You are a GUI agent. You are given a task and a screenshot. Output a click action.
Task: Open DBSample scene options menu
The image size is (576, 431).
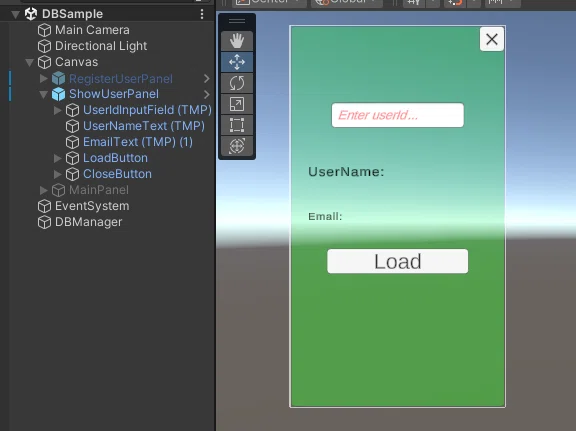click(x=202, y=14)
